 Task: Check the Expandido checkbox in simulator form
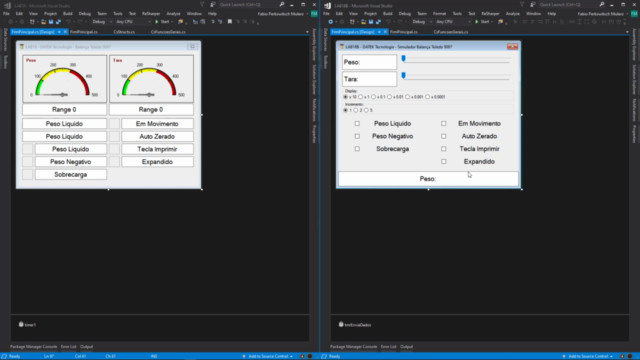point(444,161)
